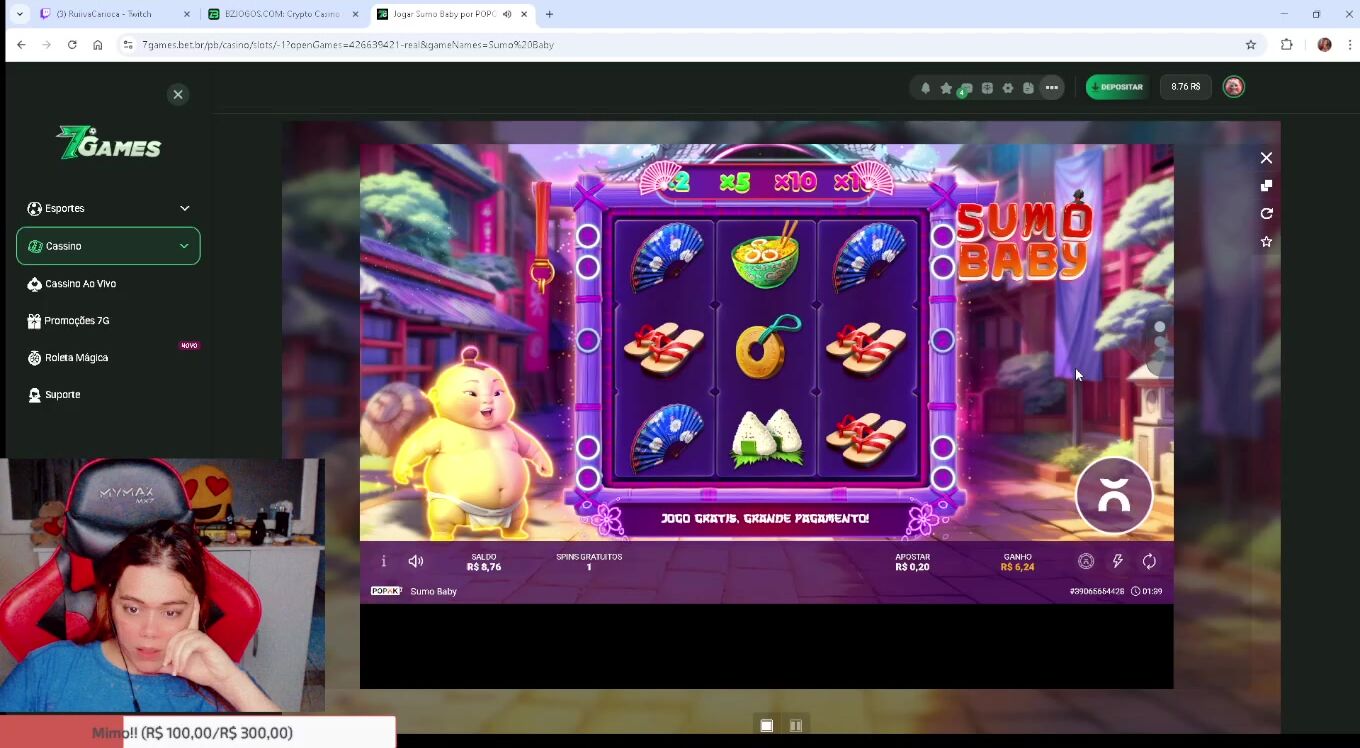Click the address bar URL

(347, 45)
